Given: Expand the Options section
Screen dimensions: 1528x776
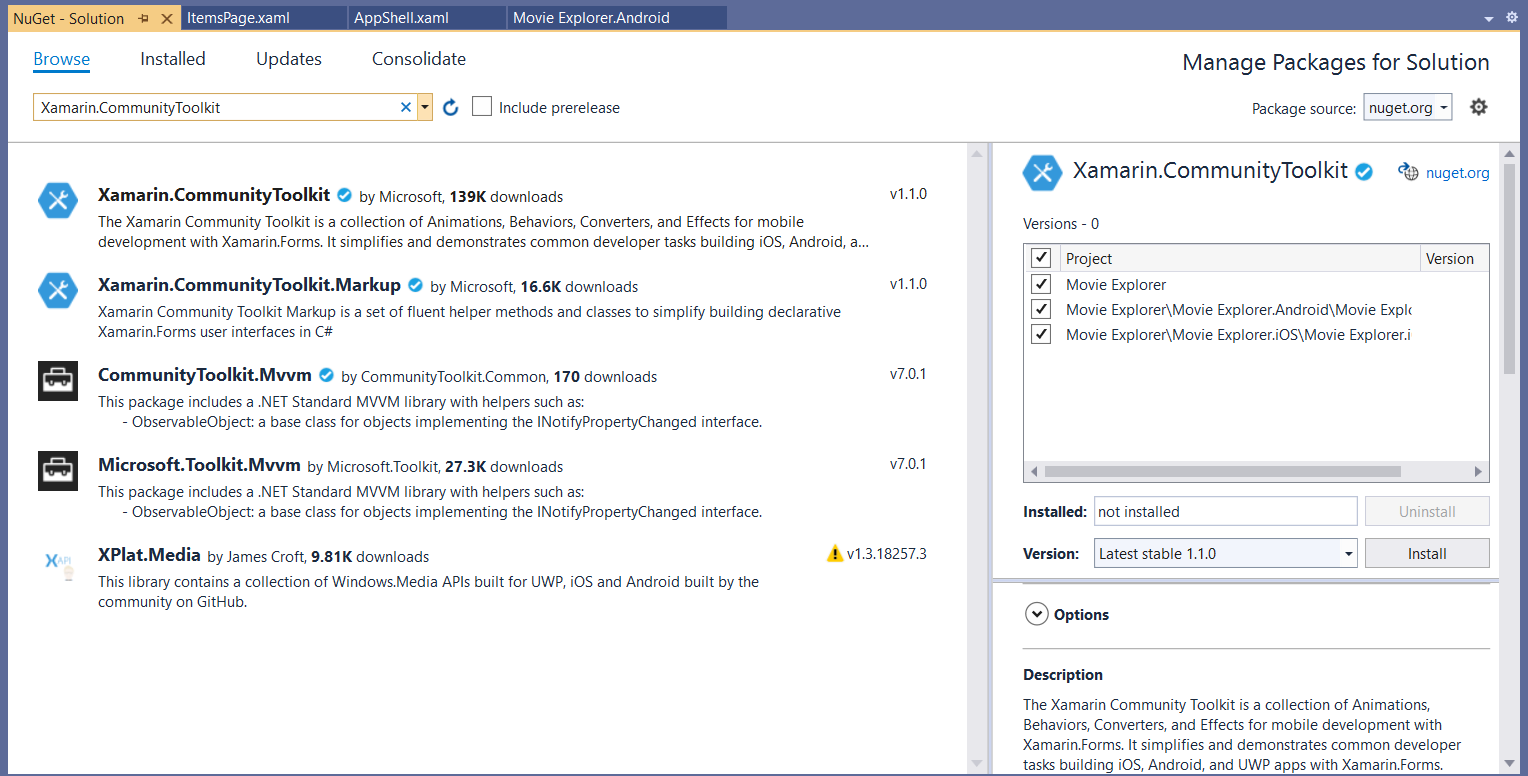Looking at the screenshot, I should [1036, 614].
